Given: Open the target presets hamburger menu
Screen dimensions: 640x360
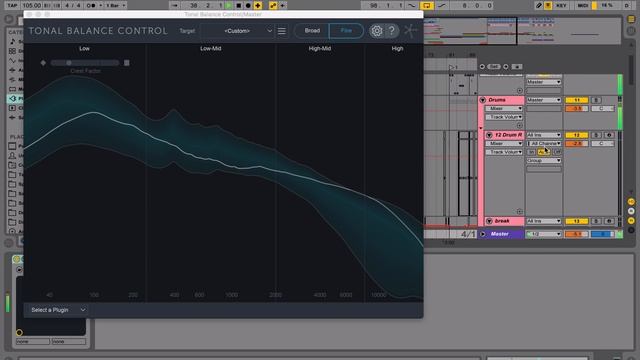Looking at the screenshot, I should click(x=282, y=31).
